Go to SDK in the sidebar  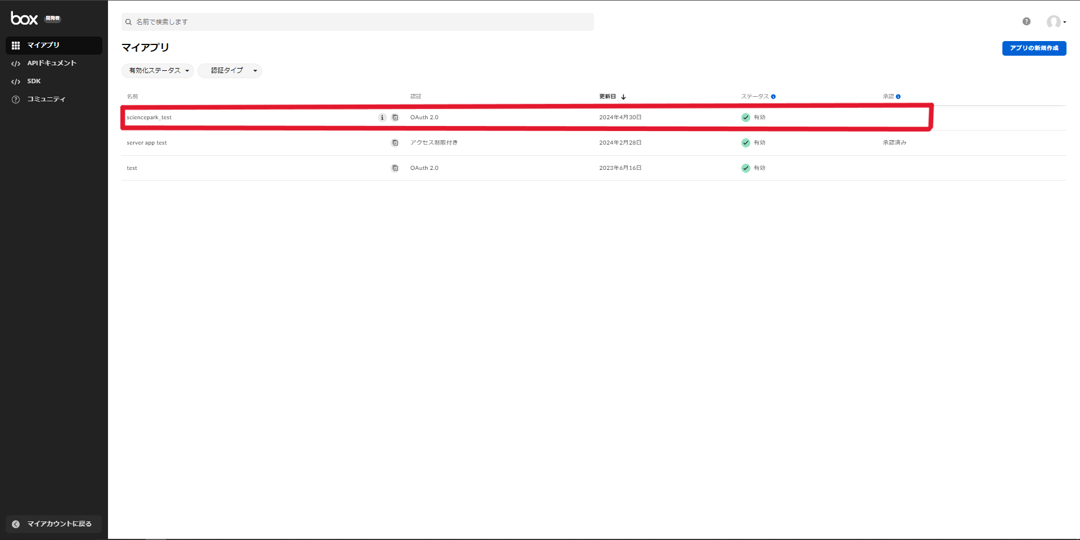(x=34, y=81)
